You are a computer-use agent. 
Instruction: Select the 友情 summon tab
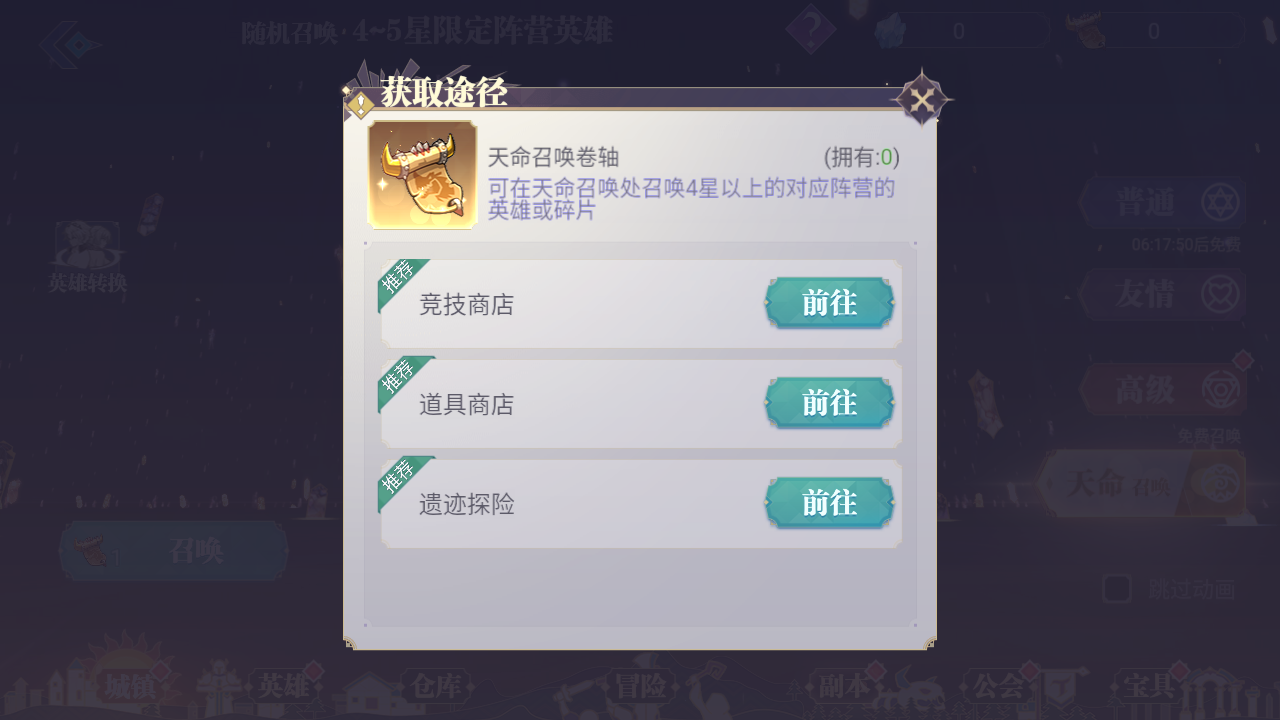1162,295
